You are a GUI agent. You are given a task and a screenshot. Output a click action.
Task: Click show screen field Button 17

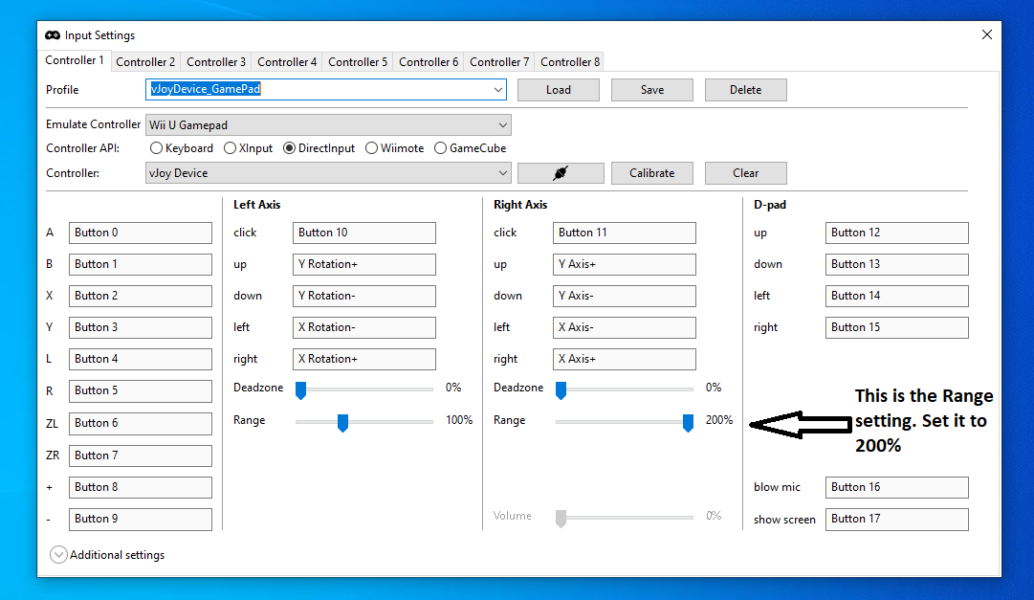click(897, 519)
